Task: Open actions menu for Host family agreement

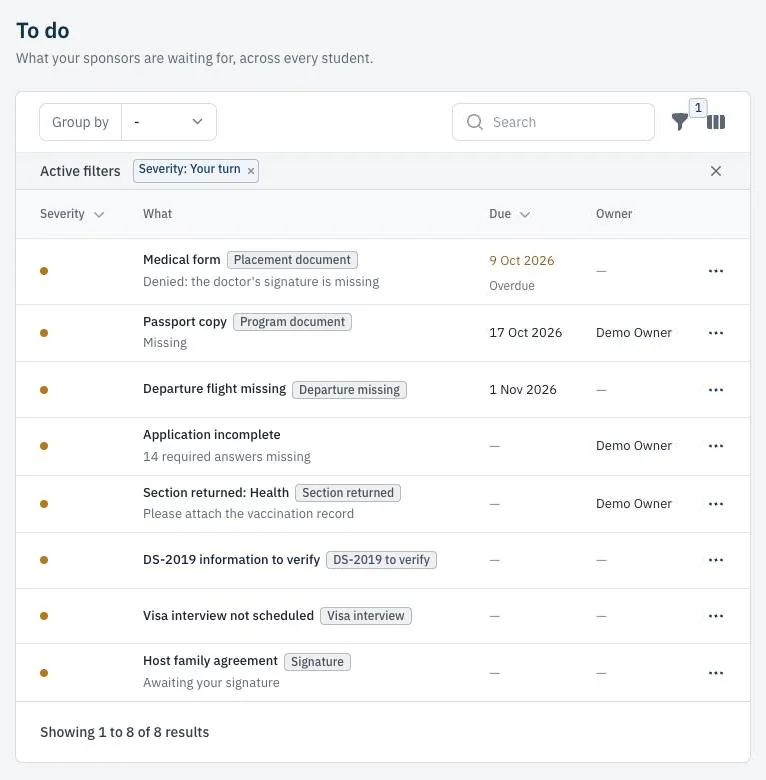Action: pyautogui.click(x=716, y=673)
